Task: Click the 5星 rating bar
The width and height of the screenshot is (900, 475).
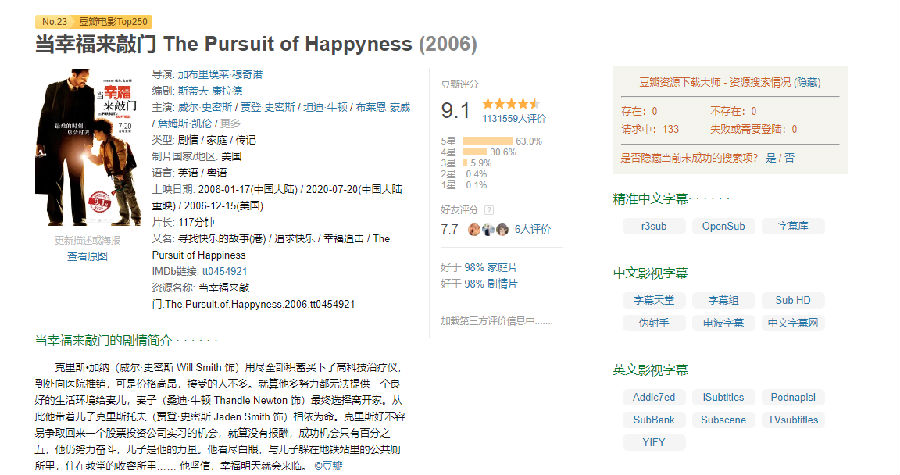Action: pyautogui.click(x=487, y=141)
